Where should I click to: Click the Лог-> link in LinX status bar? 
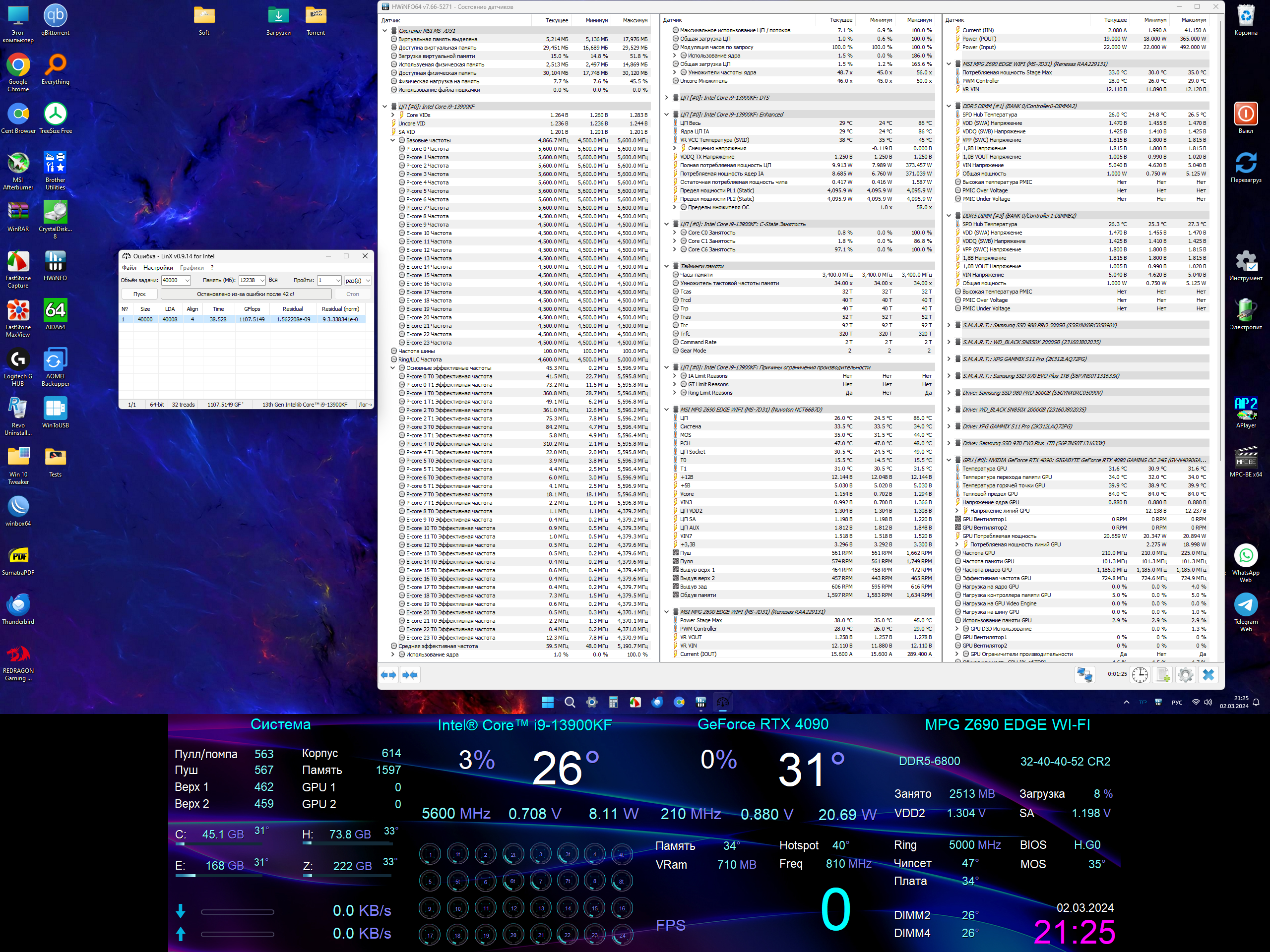click(x=365, y=405)
